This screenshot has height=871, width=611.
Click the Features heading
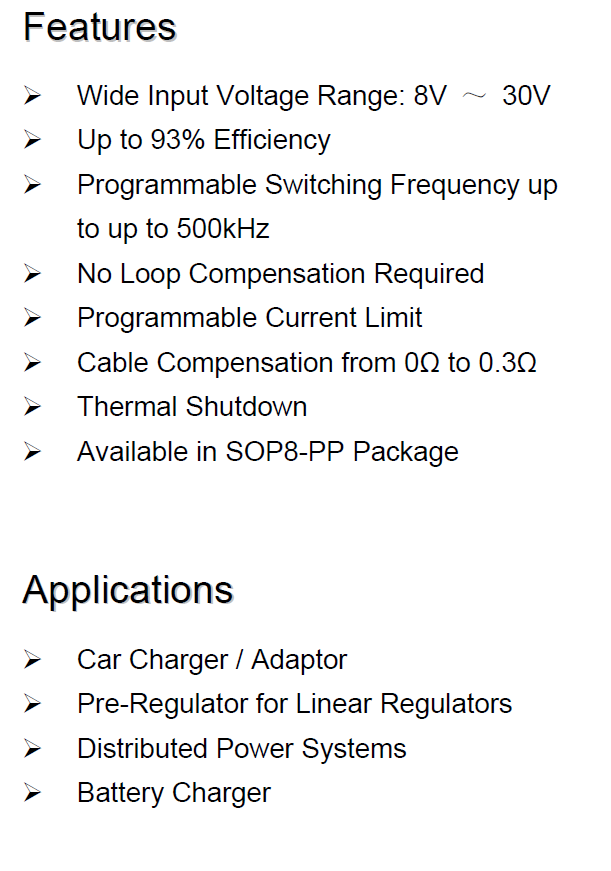(100, 27)
